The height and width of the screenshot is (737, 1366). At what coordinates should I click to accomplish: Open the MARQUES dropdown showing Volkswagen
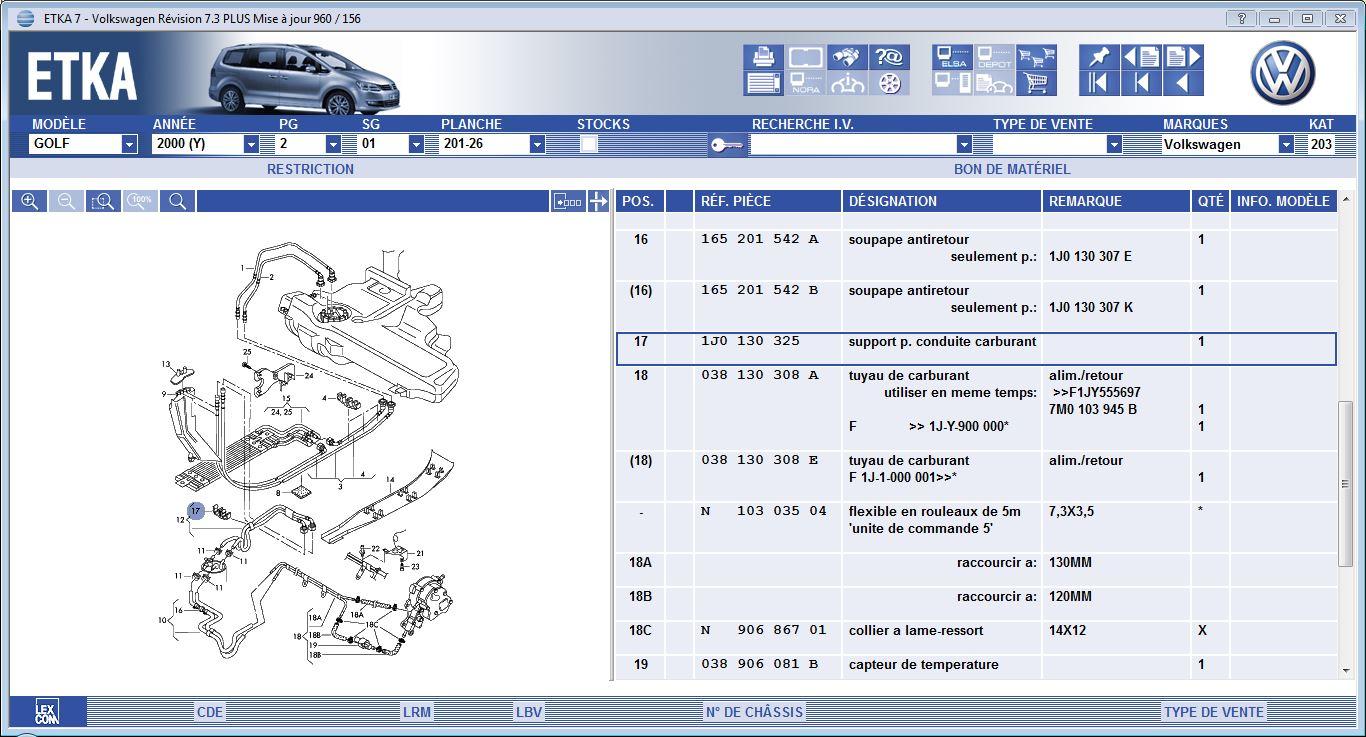1285,144
